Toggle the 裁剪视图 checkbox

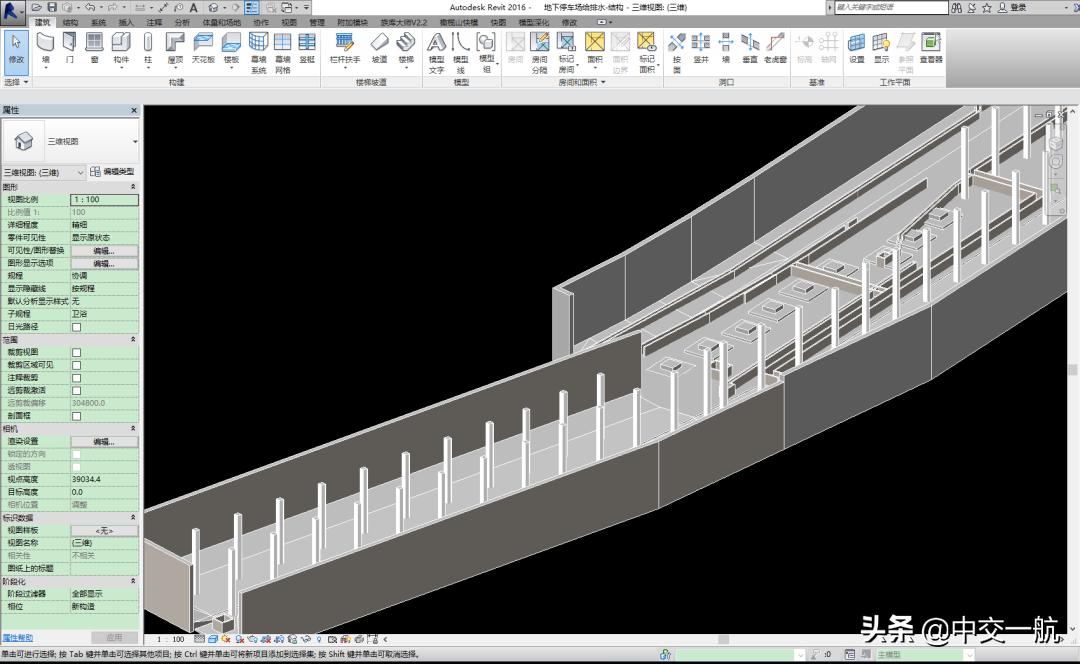pyautogui.click(x=76, y=352)
